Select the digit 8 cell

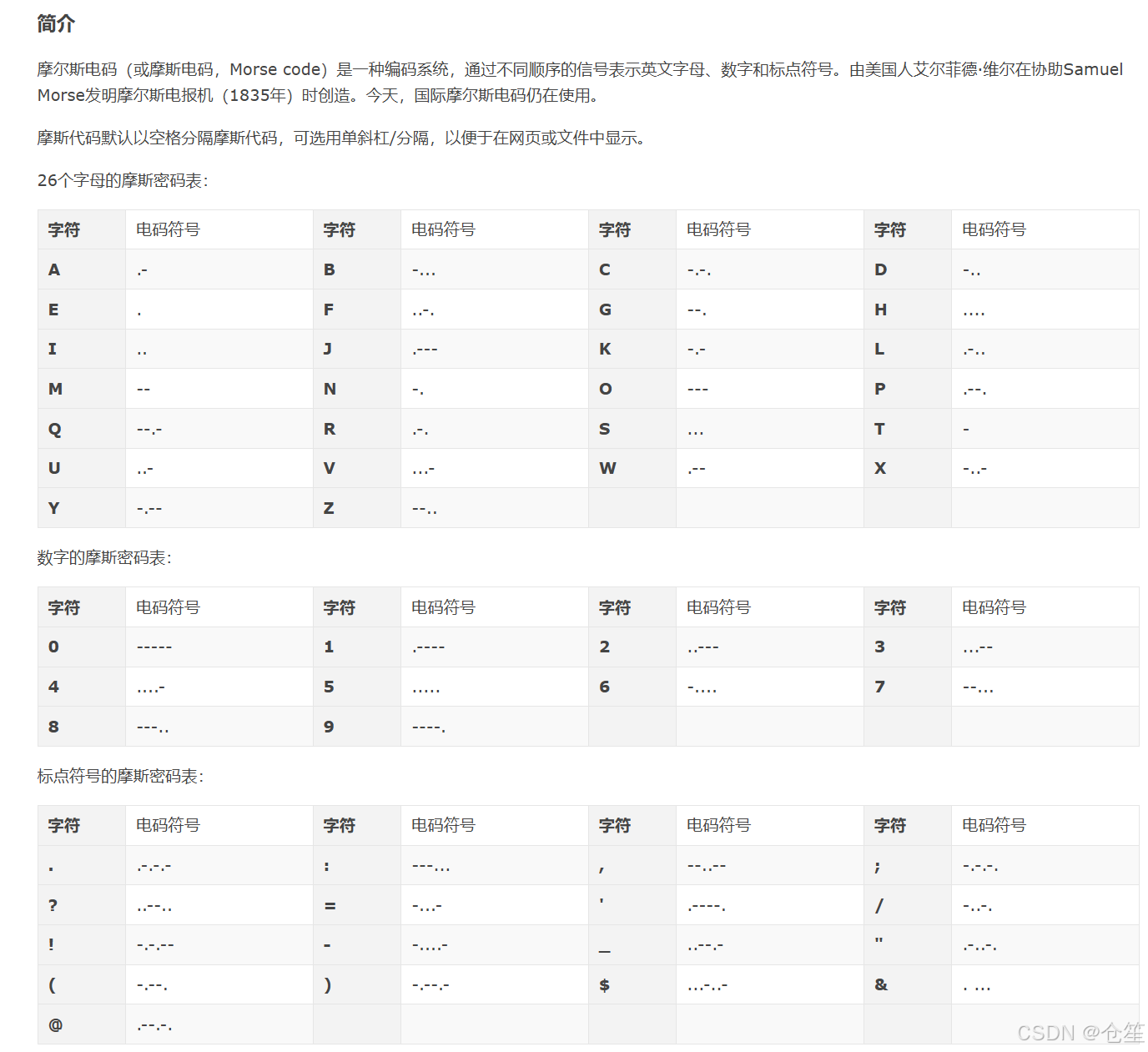[82, 727]
